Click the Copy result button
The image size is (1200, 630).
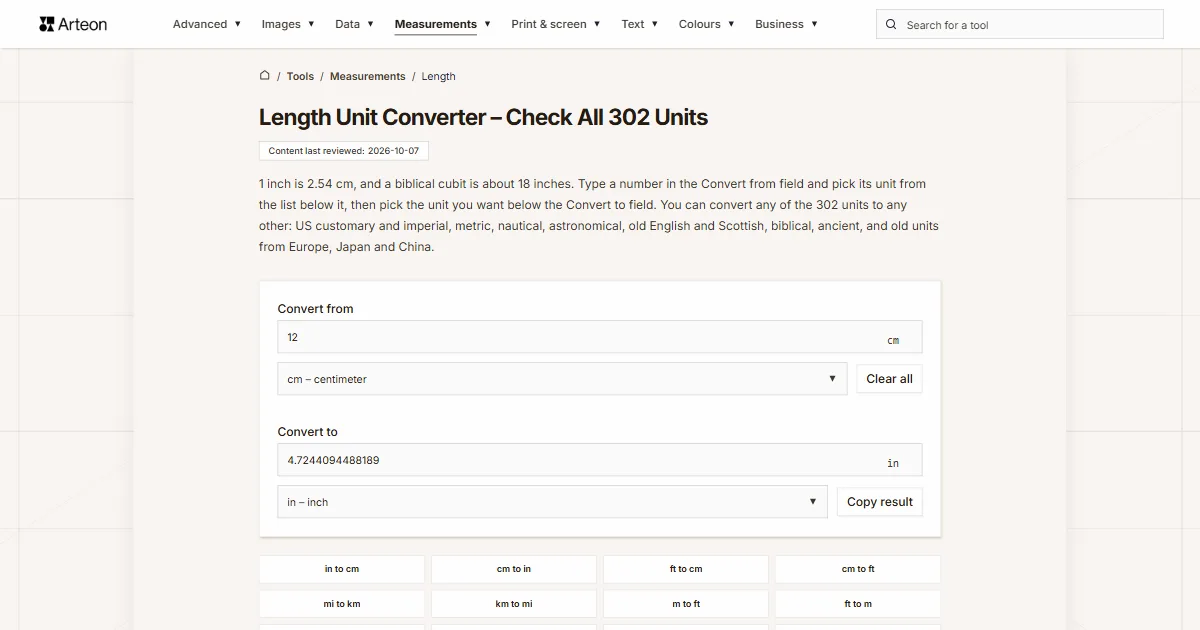pyautogui.click(x=880, y=502)
